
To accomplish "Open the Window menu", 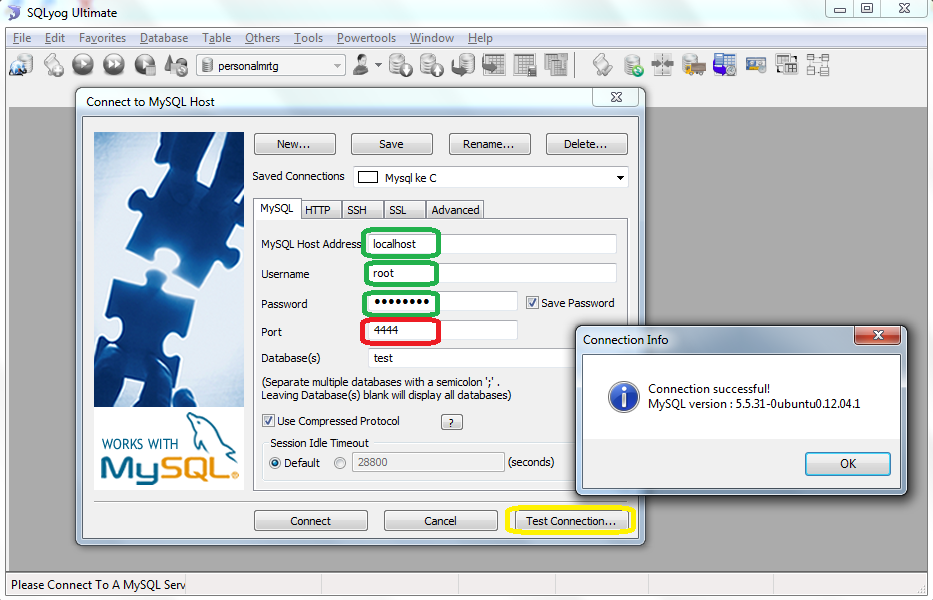I will click(432, 38).
